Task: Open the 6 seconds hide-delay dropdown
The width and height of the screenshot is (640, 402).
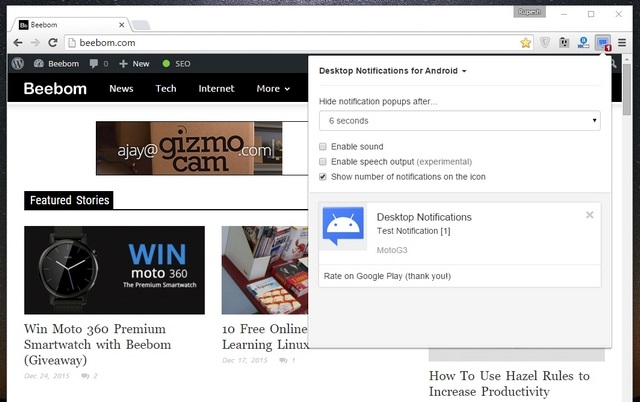Action: [460, 121]
